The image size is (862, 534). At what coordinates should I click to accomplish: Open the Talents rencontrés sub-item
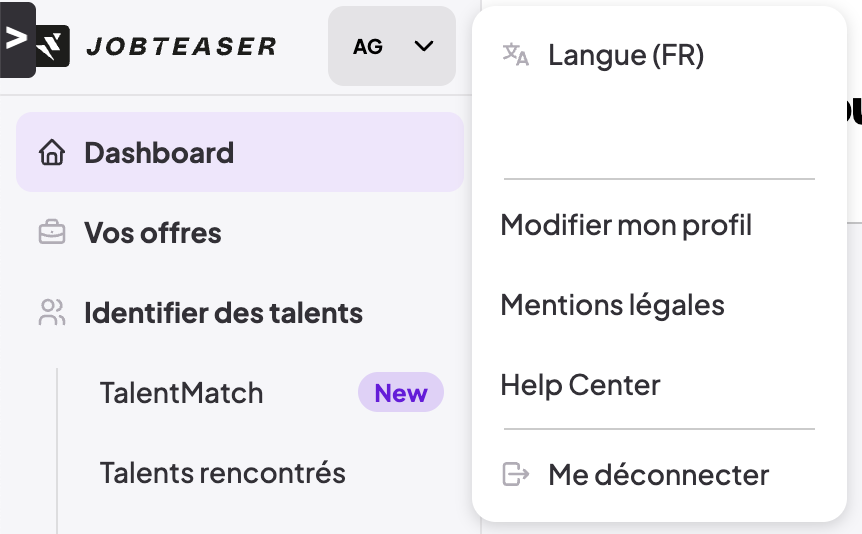click(x=222, y=472)
